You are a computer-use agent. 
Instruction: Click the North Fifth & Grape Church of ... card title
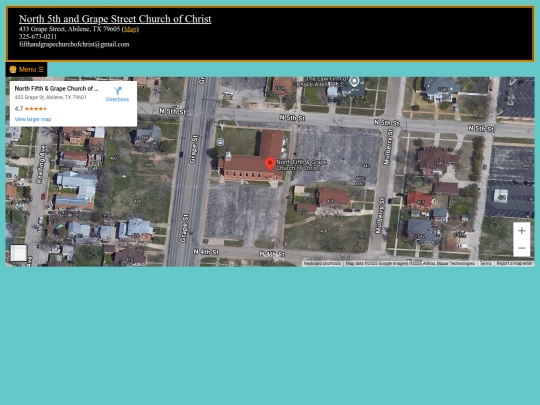click(56, 89)
